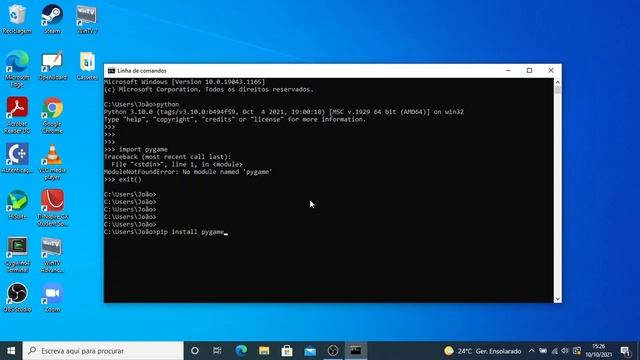Select the Autenticação desktop shortcut
This screenshot has height=360, width=640.
click(17, 158)
